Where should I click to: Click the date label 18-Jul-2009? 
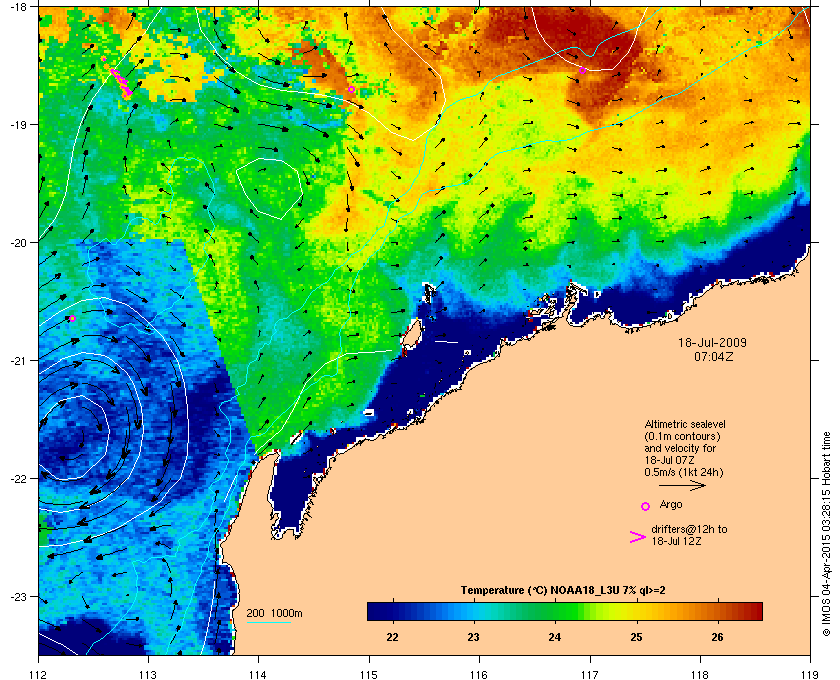[x=712, y=342]
